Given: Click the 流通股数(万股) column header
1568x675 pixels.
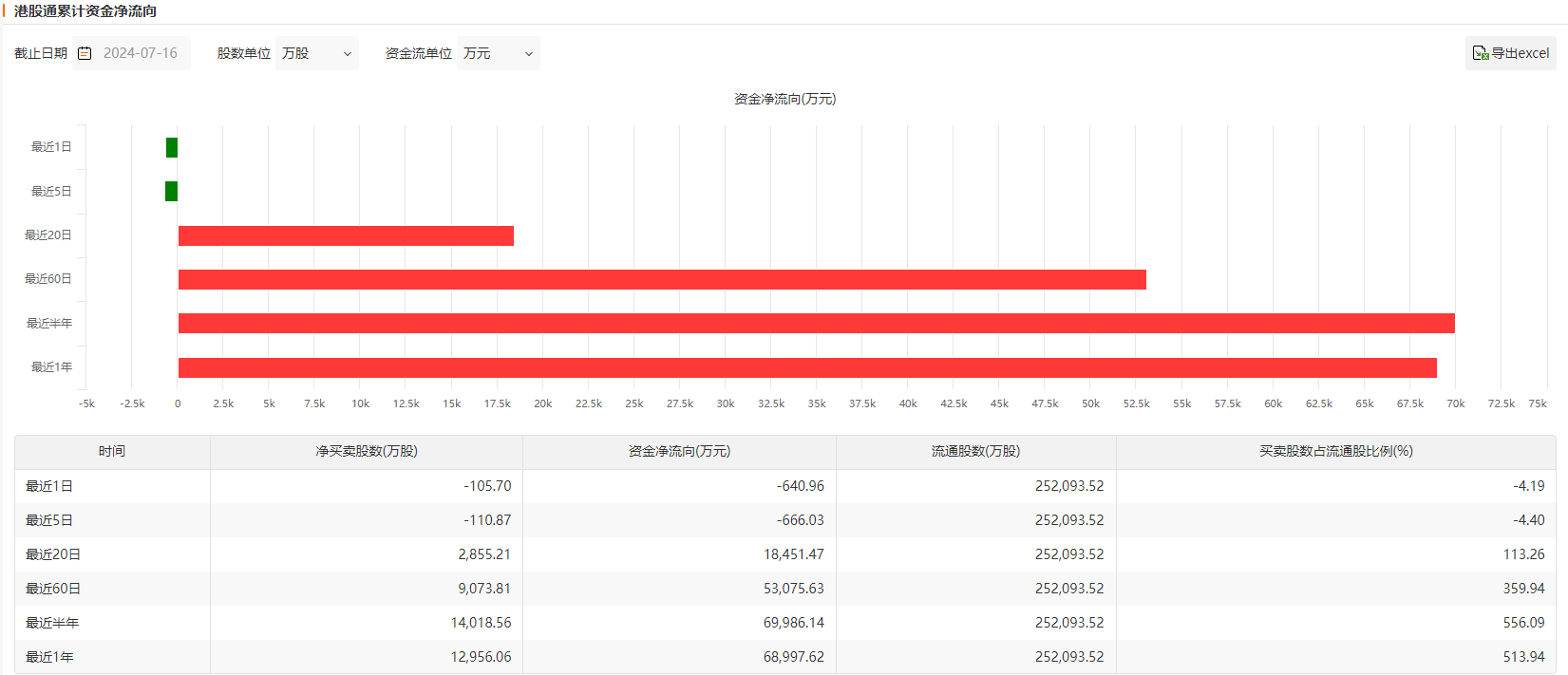Looking at the screenshot, I should click(975, 452).
